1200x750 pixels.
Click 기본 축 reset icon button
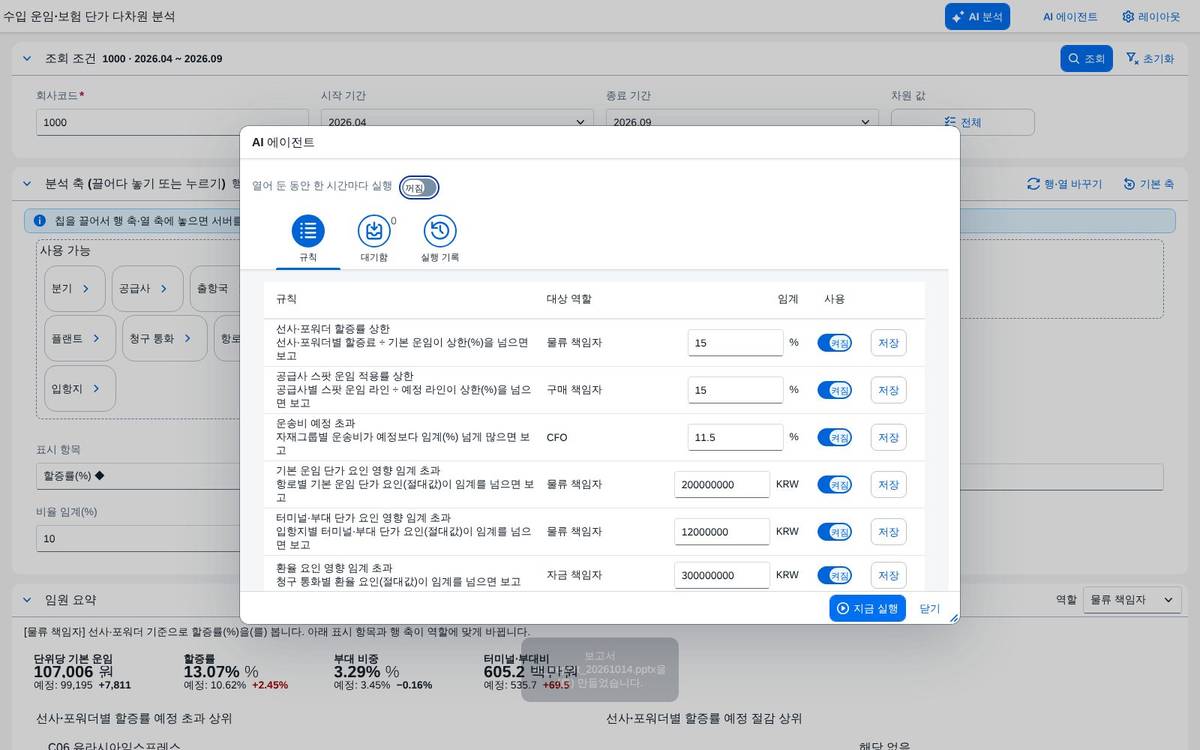(1148, 184)
